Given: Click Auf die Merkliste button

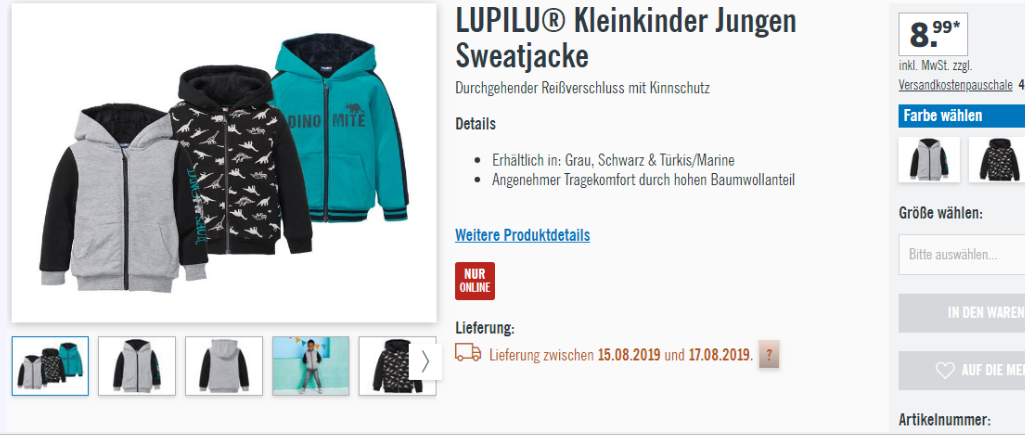Looking at the screenshot, I should click(x=962, y=371).
